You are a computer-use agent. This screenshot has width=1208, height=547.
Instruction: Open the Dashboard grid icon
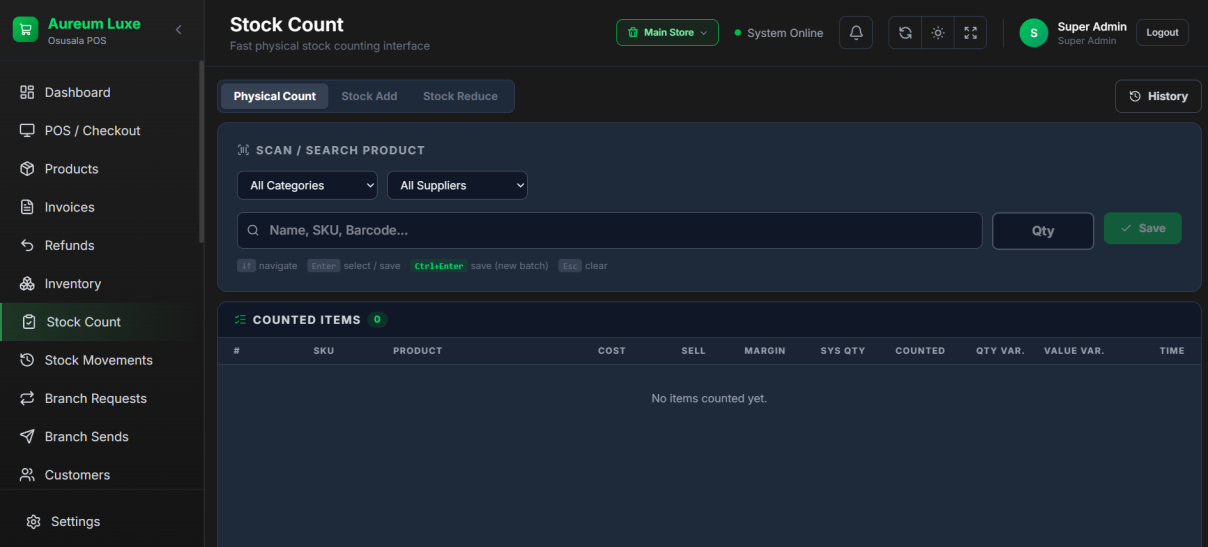(x=27, y=92)
